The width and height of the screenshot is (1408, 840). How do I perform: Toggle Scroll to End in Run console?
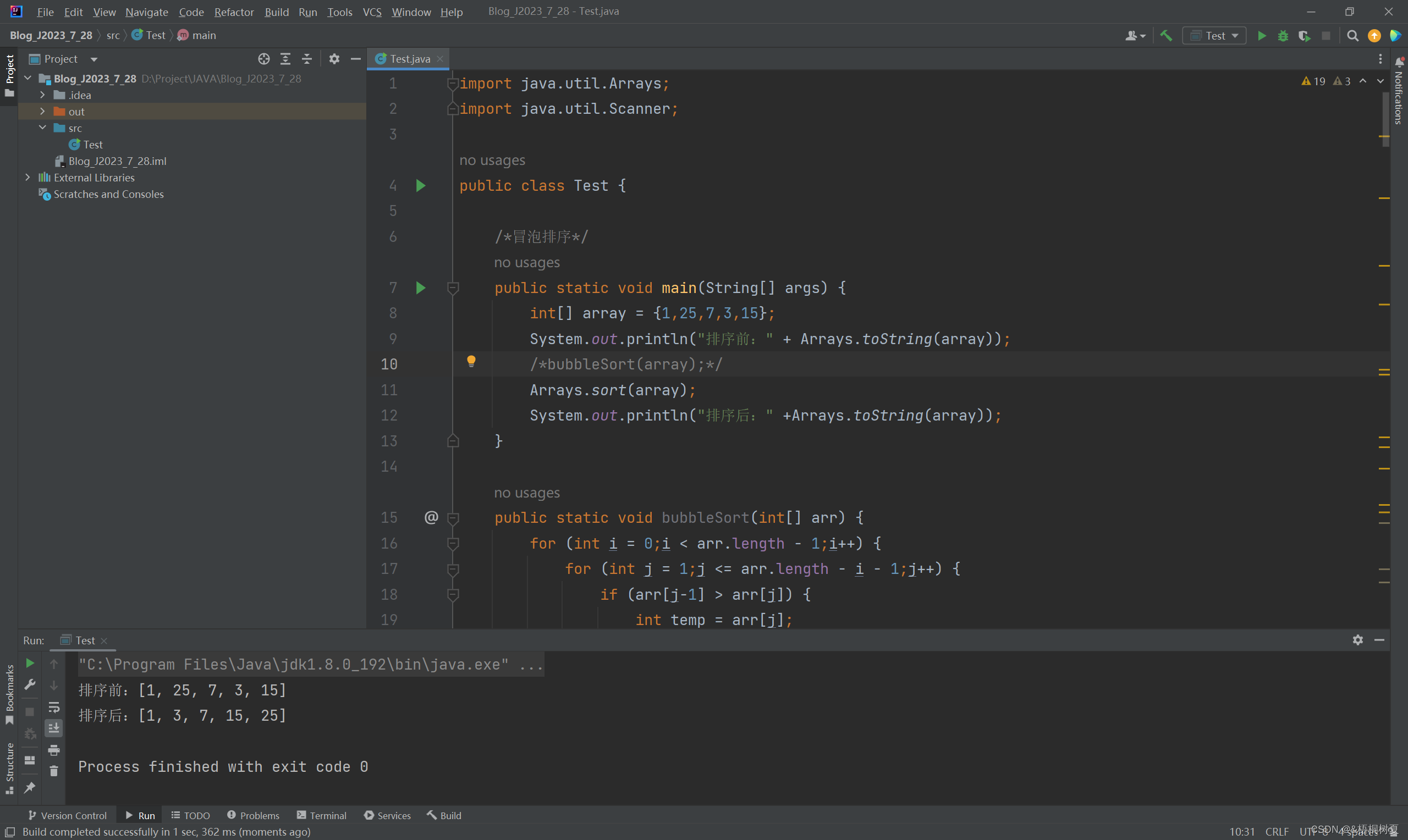(54, 728)
